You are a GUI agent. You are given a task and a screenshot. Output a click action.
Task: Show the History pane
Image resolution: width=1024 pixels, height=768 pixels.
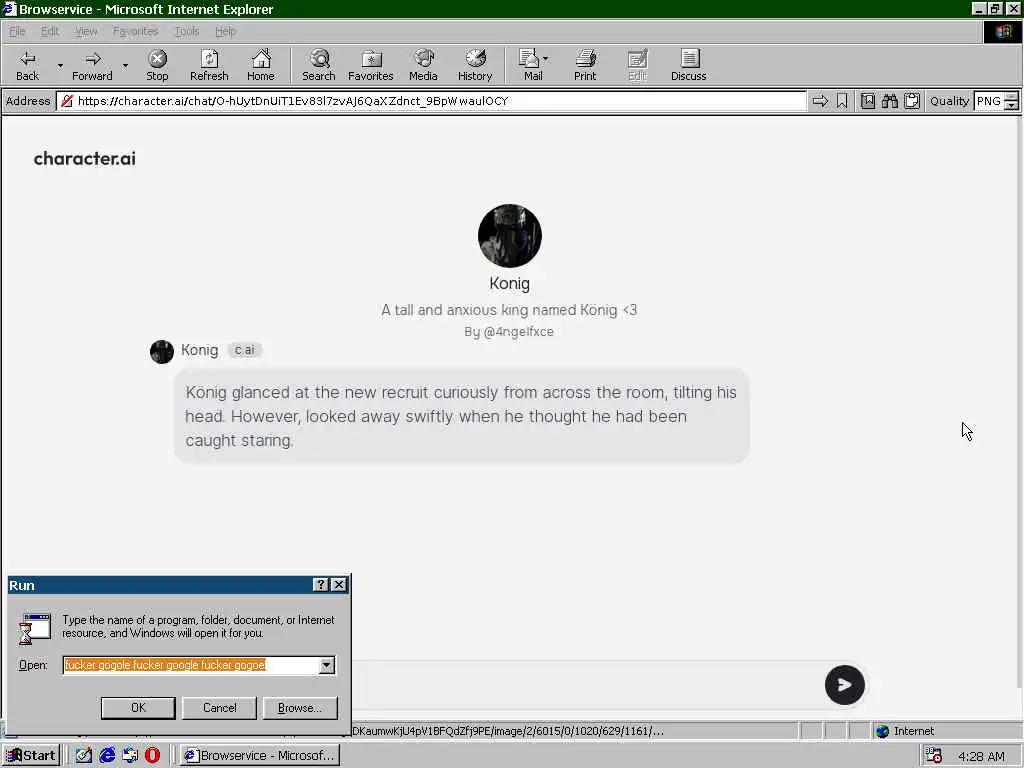click(475, 65)
